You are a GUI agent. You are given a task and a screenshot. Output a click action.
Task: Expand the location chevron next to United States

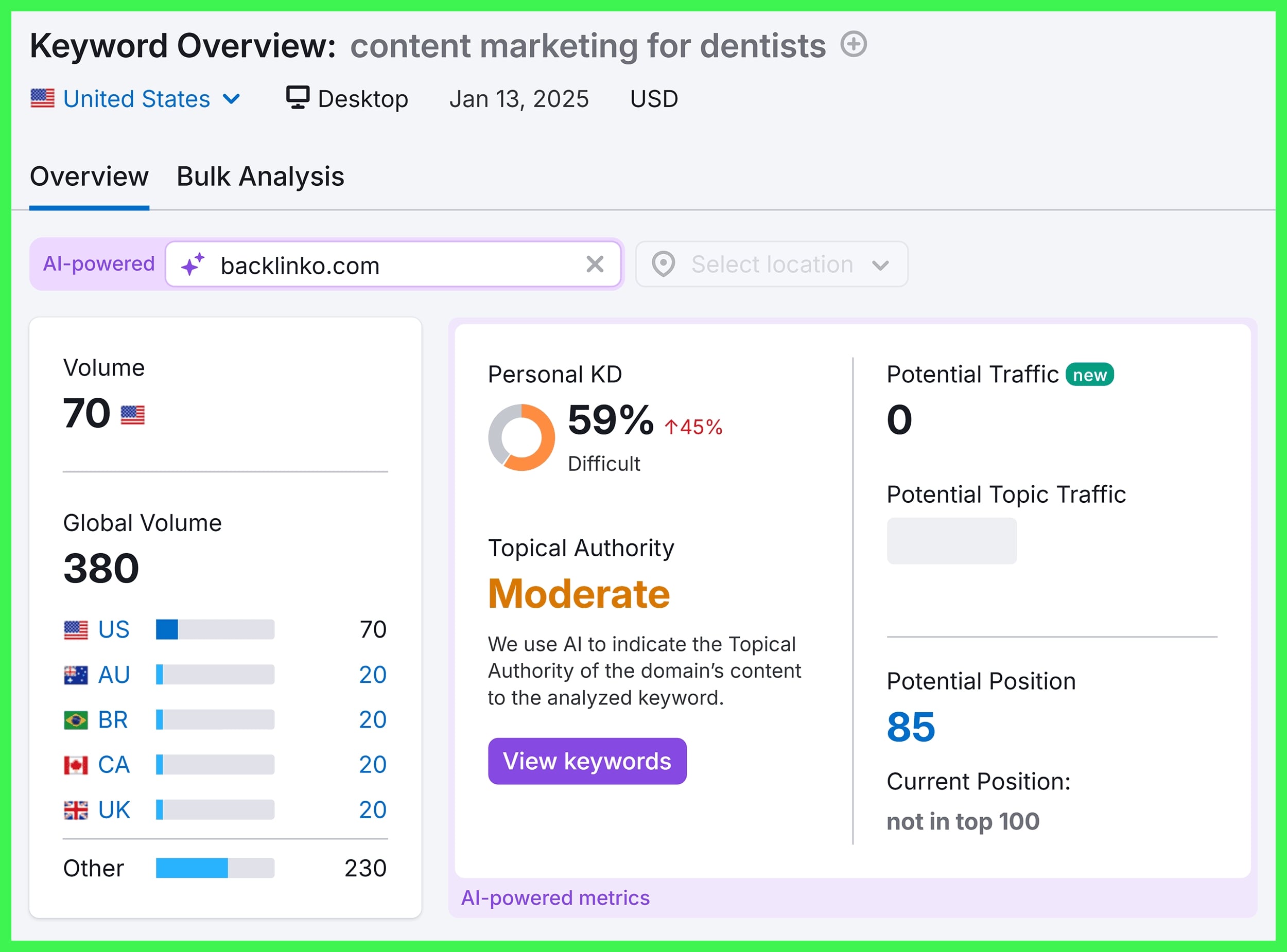231,99
